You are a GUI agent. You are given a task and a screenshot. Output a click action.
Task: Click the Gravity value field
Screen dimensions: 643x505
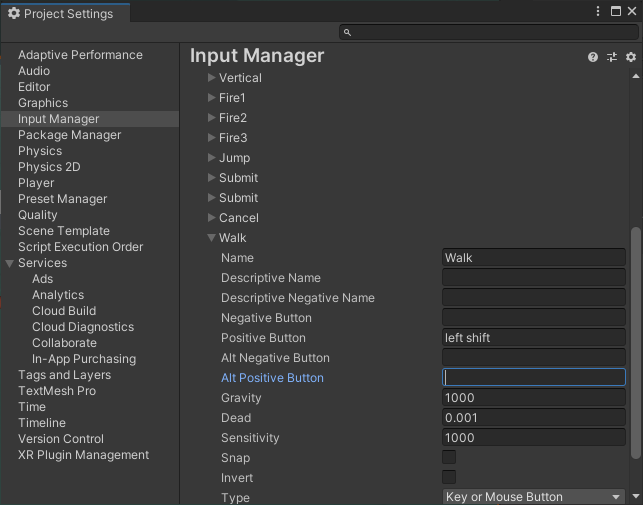pyautogui.click(x=534, y=398)
